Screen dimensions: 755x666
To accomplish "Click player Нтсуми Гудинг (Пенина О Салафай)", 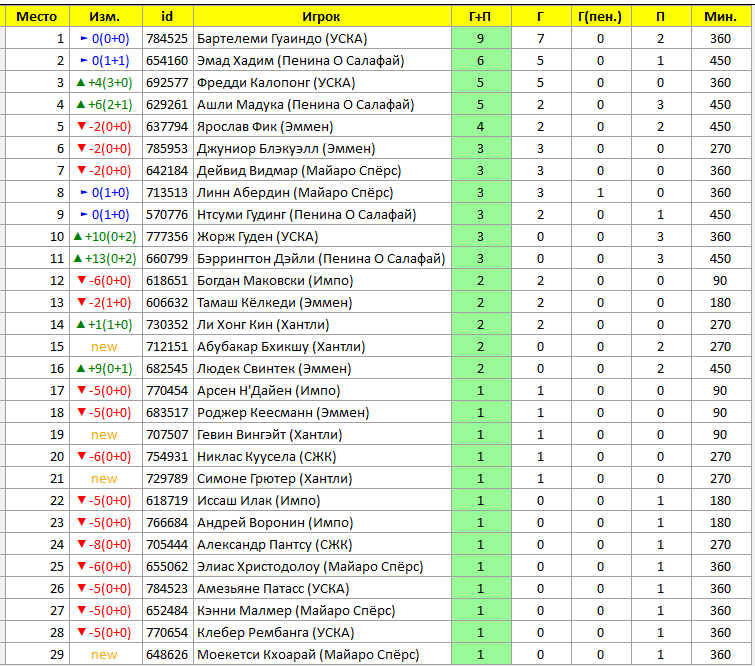I will point(306,215).
